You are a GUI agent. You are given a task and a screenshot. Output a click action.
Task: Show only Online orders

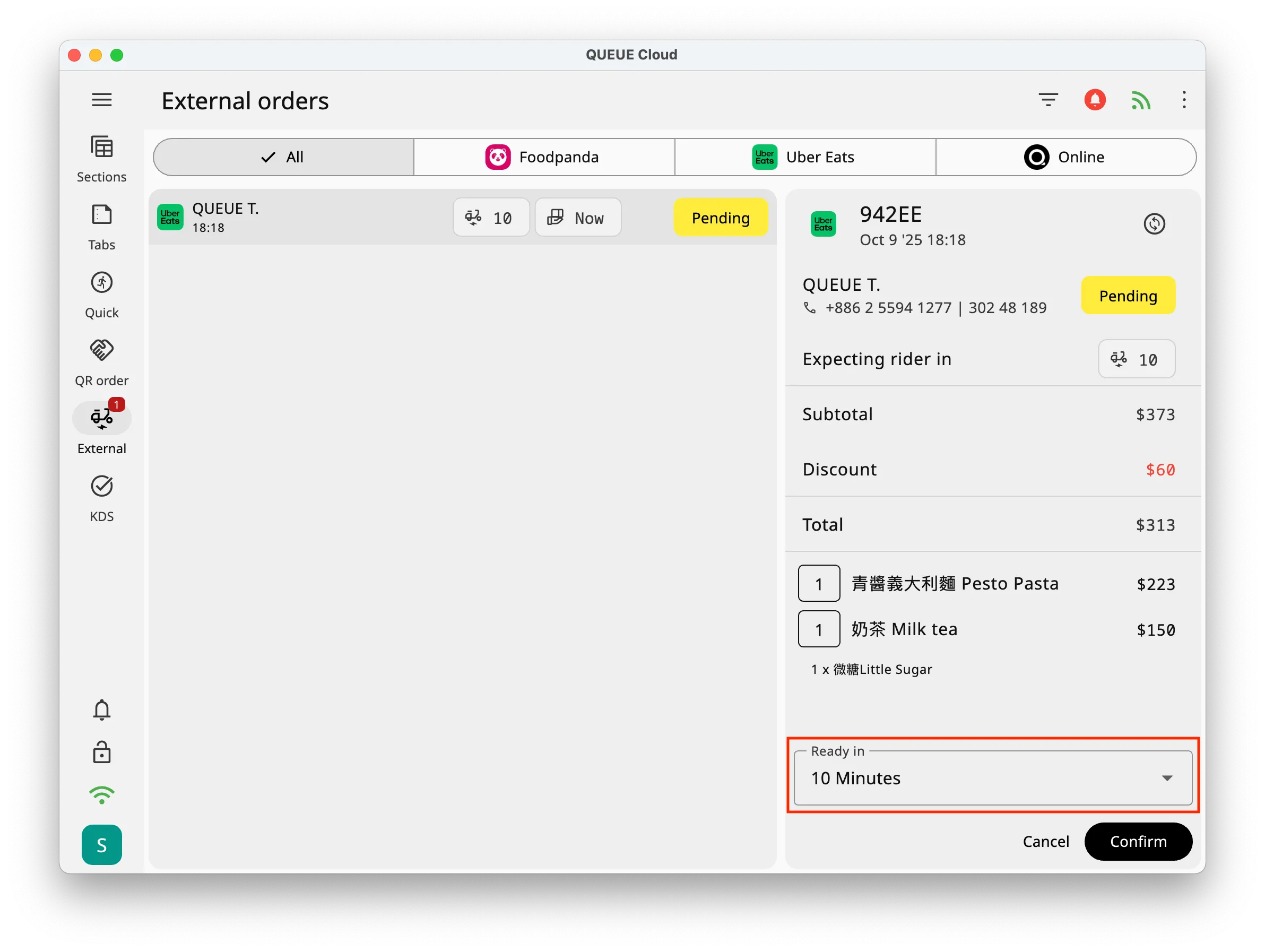[x=1065, y=157]
